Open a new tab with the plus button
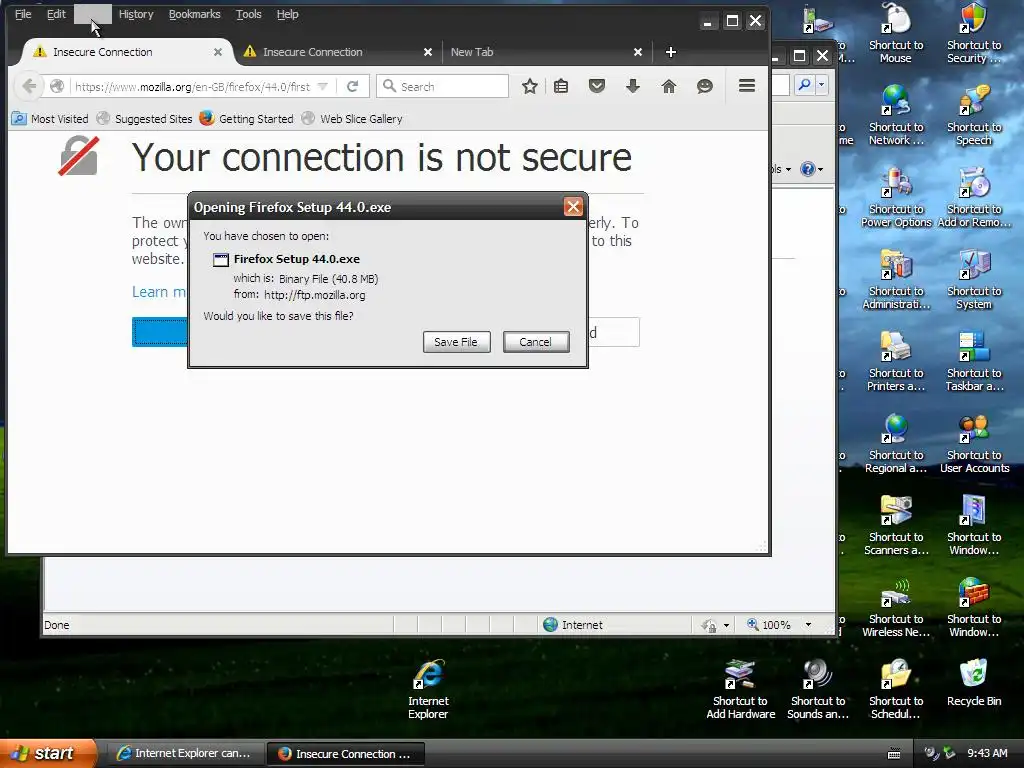1024x768 pixels. click(x=671, y=52)
